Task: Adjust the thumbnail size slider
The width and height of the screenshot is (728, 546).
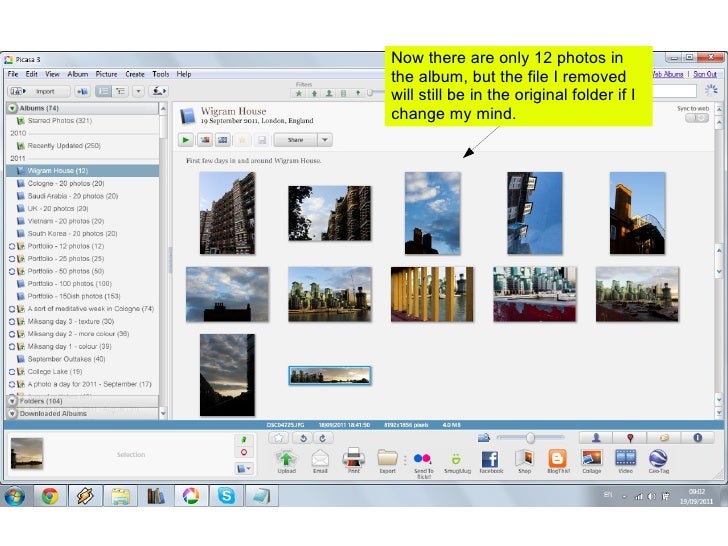Action: click(x=530, y=437)
